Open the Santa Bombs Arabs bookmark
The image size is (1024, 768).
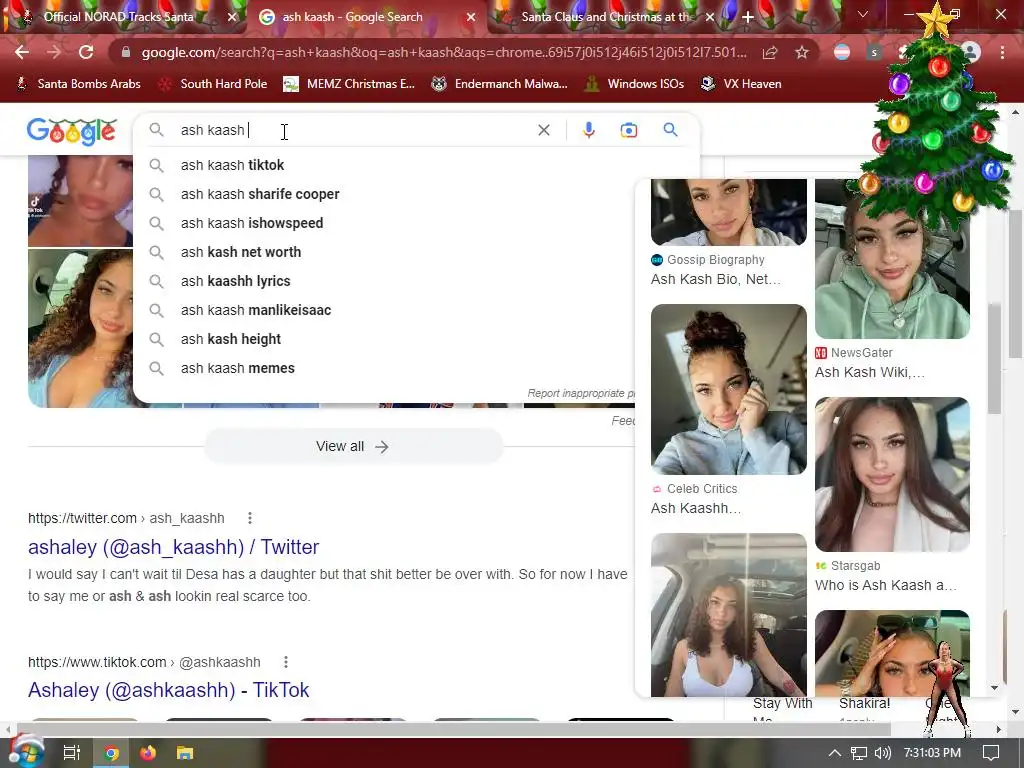78,84
